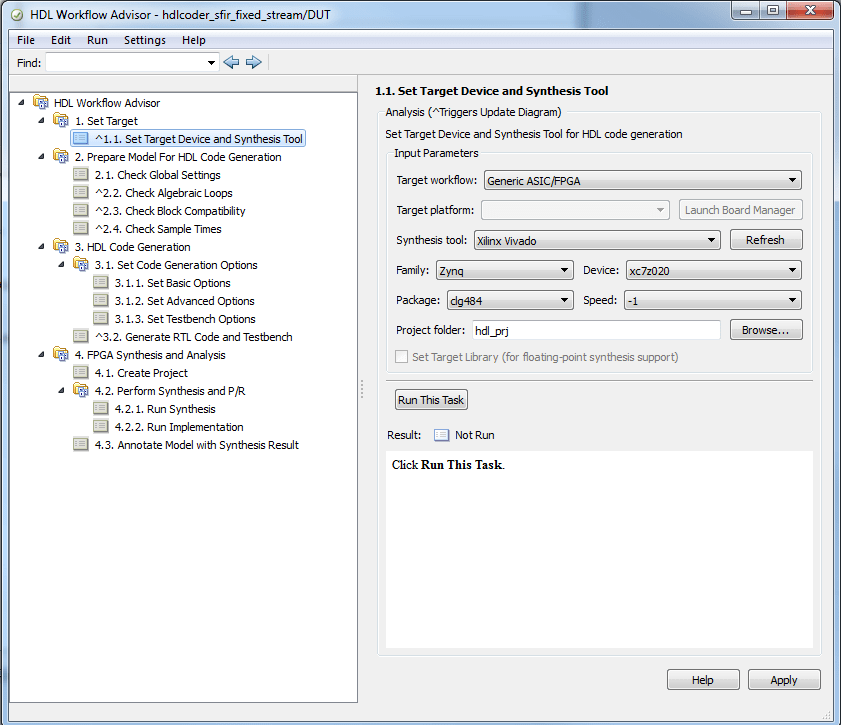Open the disabled Target platform dropdown
The width and height of the screenshot is (849, 725).
576,210
